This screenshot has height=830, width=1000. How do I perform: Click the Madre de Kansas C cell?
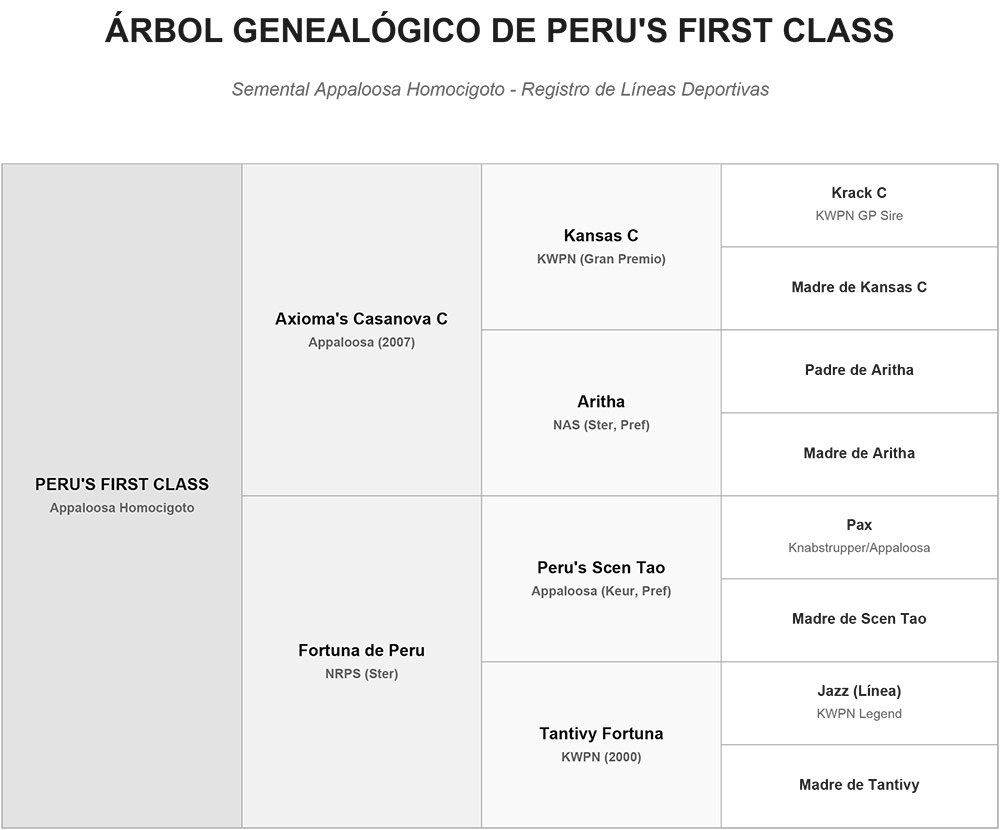click(x=860, y=288)
